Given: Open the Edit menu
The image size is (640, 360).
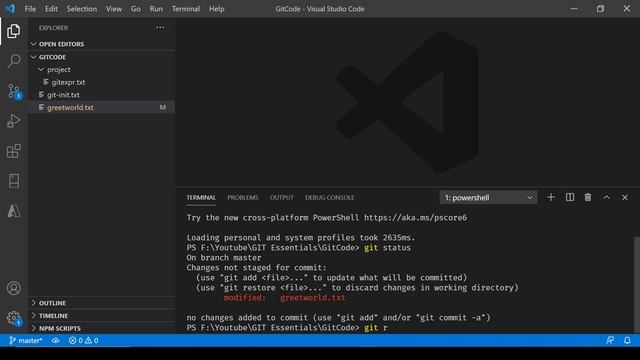Looking at the screenshot, I should click(x=51, y=9).
